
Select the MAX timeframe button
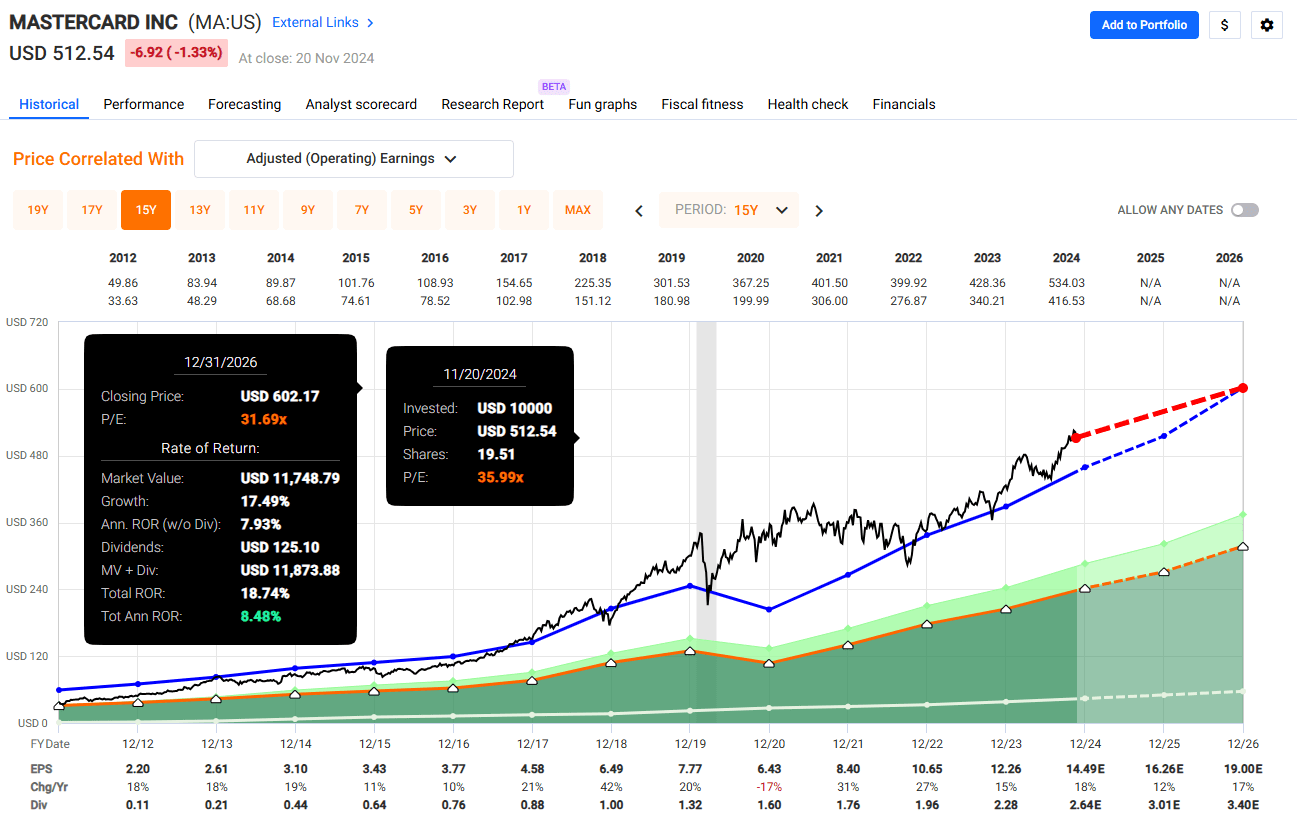pyautogui.click(x=578, y=210)
